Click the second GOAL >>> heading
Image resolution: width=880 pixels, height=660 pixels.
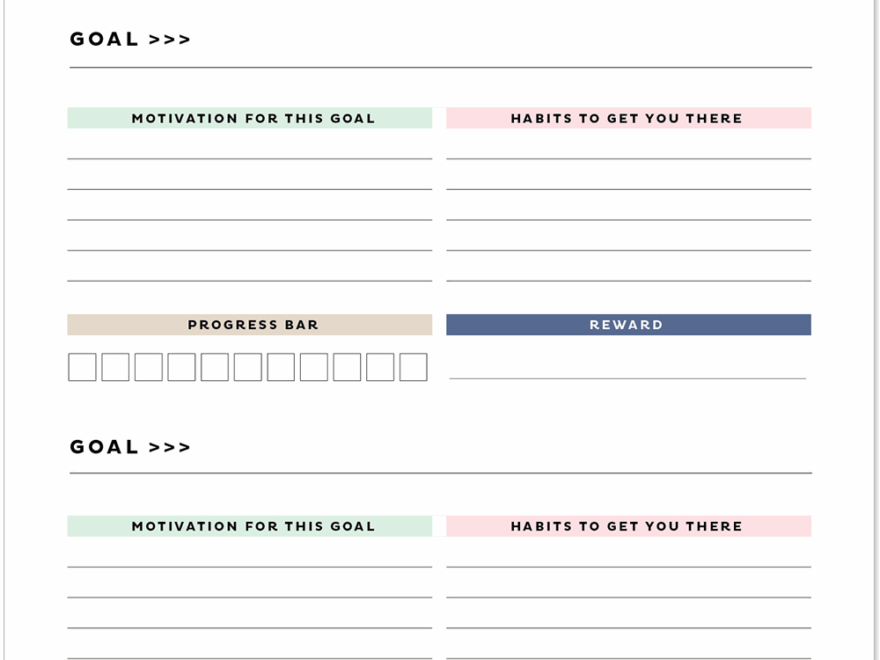[x=130, y=447]
